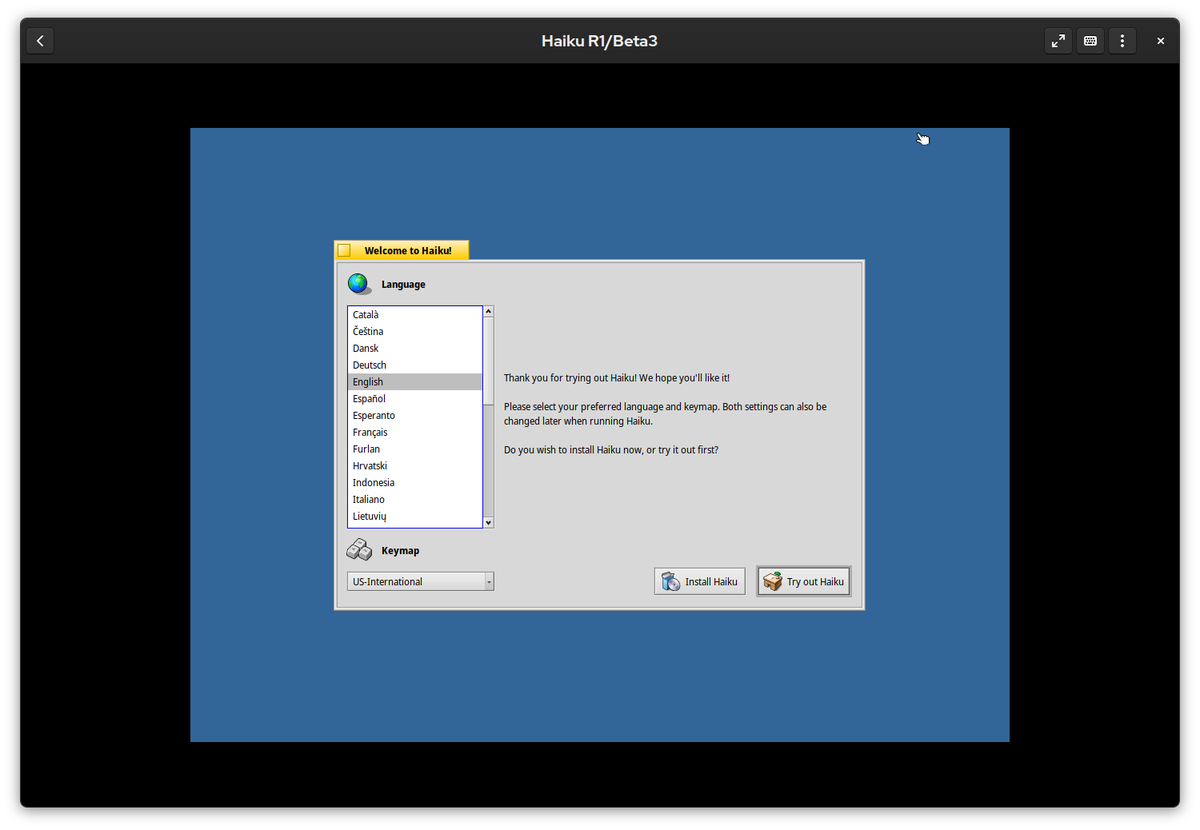Show the virtual keyboard from the title bar
The height and width of the screenshot is (830, 1200).
[1090, 40]
